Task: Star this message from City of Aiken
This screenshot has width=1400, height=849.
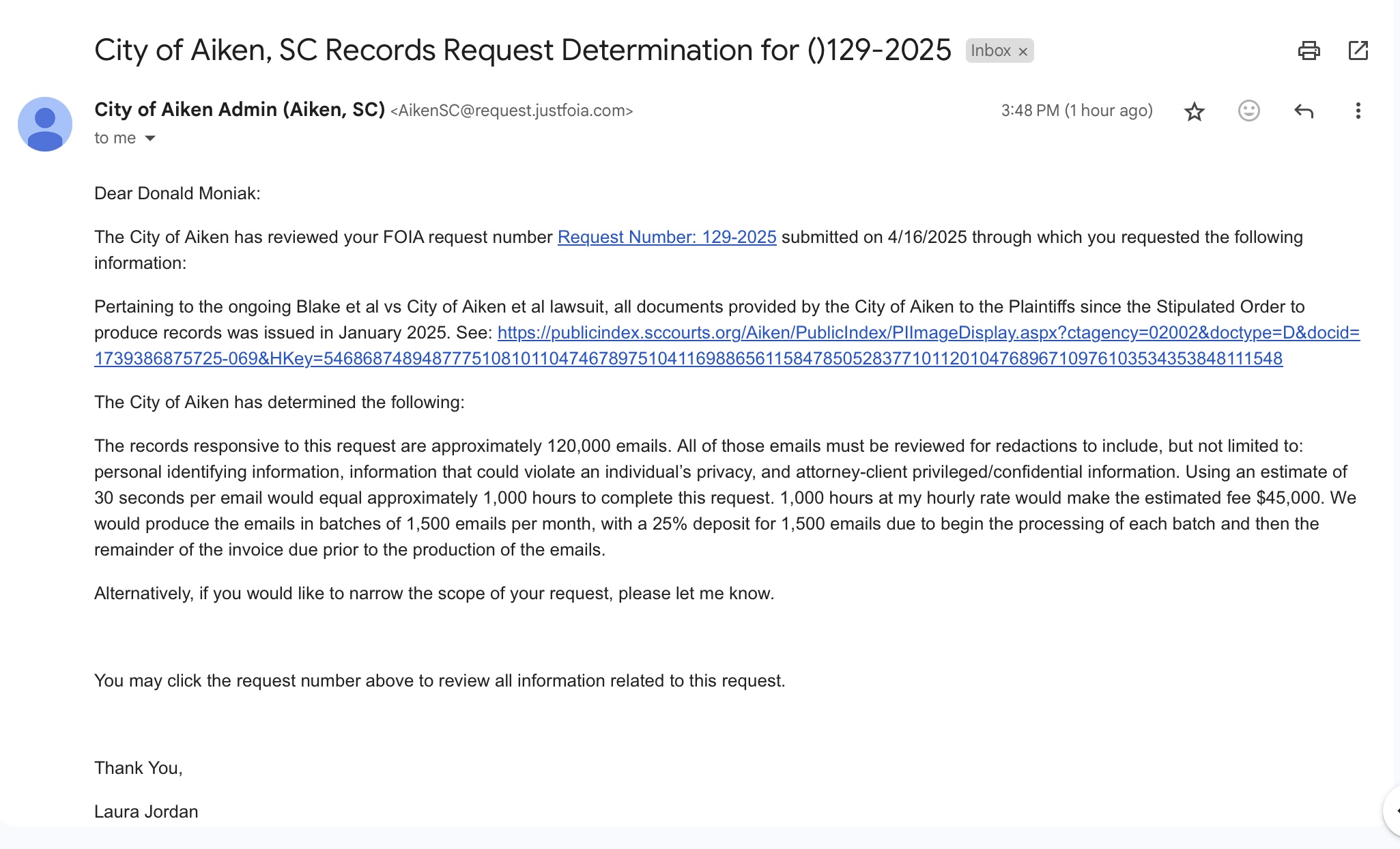Action: [1194, 111]
